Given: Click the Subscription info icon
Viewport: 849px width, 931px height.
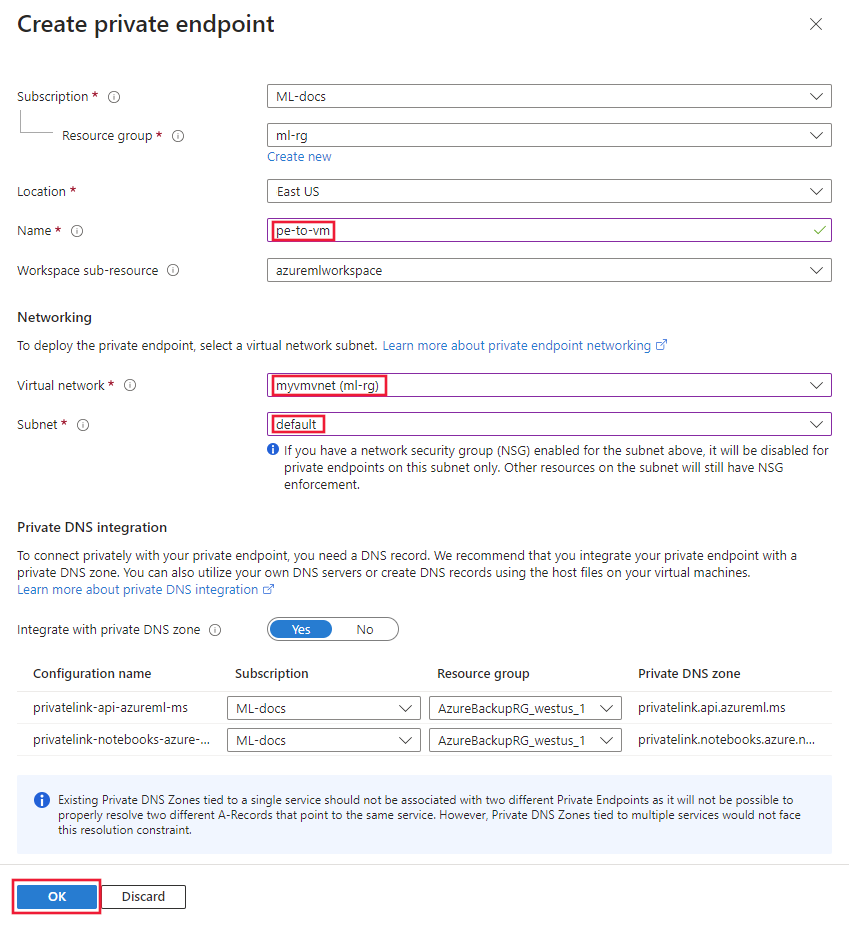Looking at the screenshot, I should pyautogui.click(x=113, y=97).
